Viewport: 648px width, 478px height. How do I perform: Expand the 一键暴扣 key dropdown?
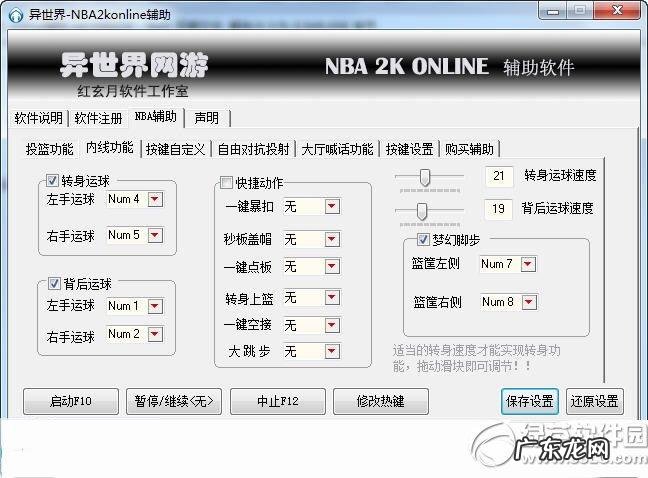(331, 207)
